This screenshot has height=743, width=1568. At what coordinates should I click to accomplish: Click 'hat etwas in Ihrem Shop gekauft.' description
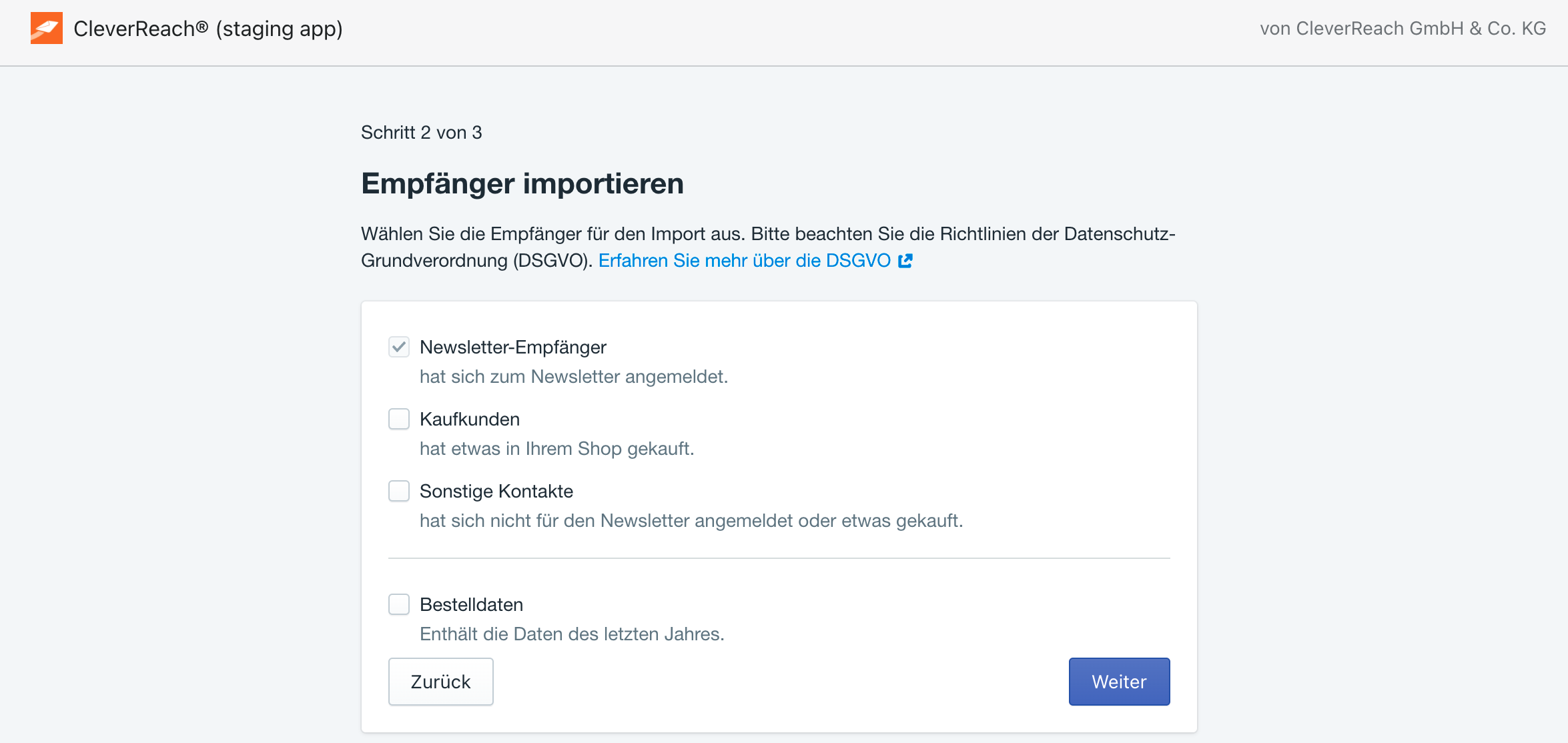click(557, 449)
